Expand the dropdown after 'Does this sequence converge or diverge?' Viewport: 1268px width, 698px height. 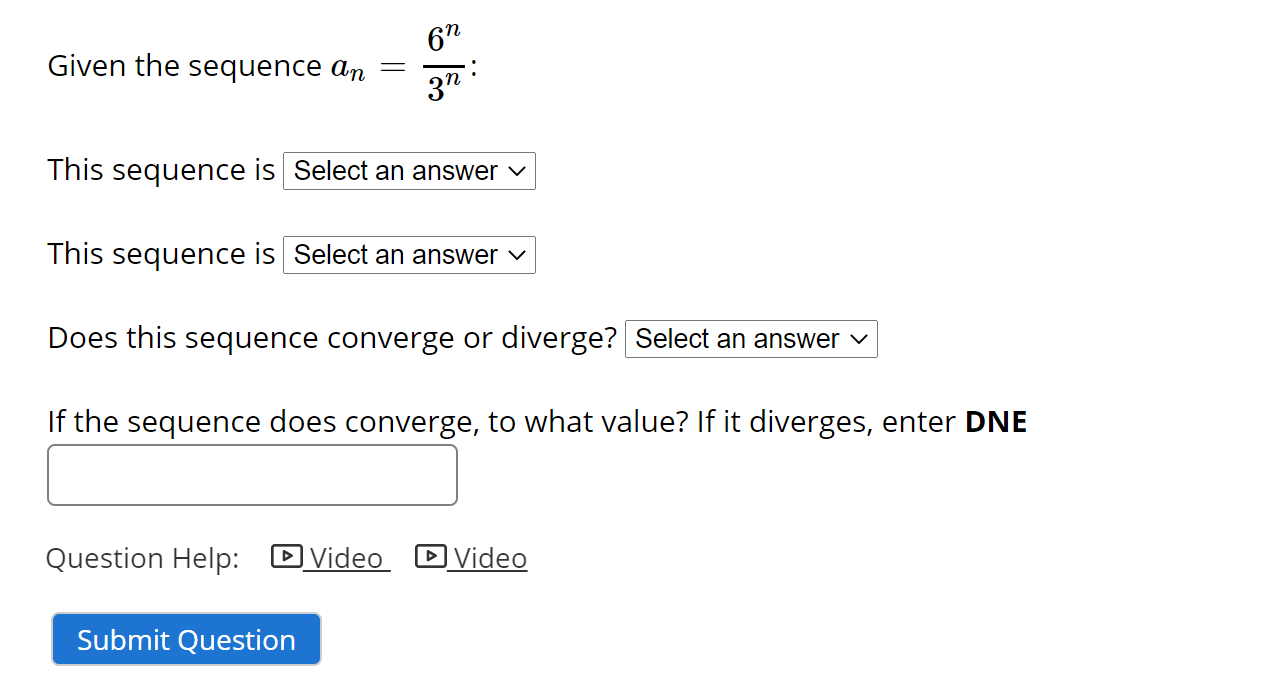tap(751, 339)
